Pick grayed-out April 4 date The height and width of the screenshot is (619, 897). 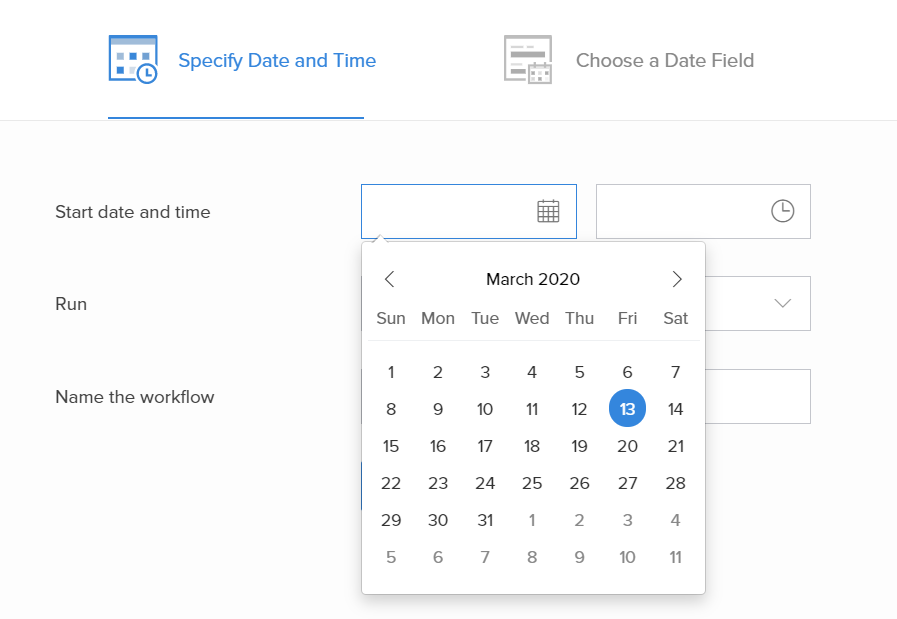pyautogui.click(x=676, y=520)
